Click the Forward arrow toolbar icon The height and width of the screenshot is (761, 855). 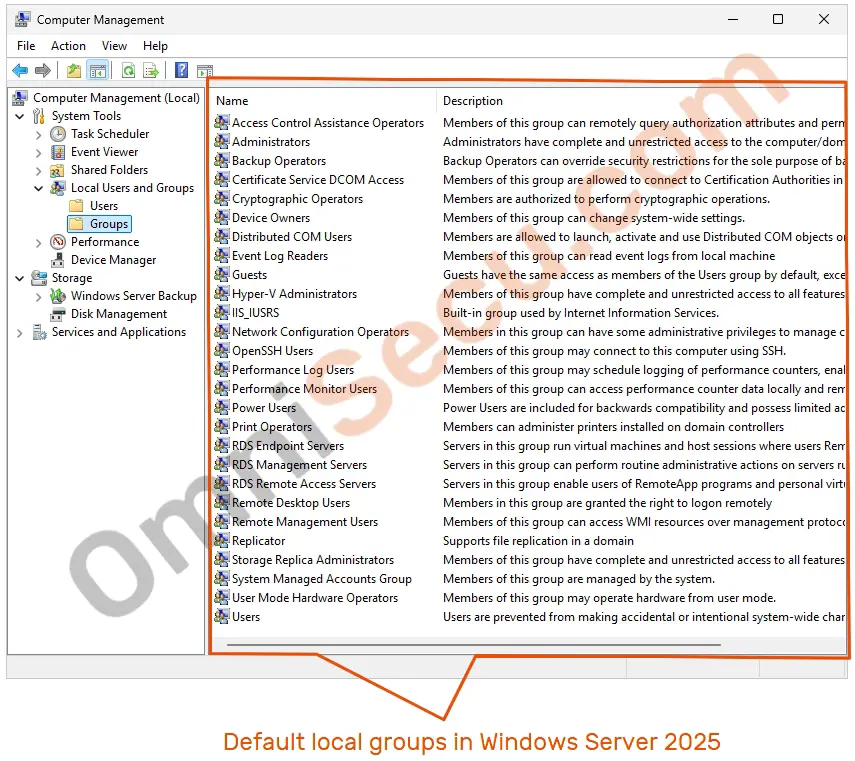coord(43,70)
